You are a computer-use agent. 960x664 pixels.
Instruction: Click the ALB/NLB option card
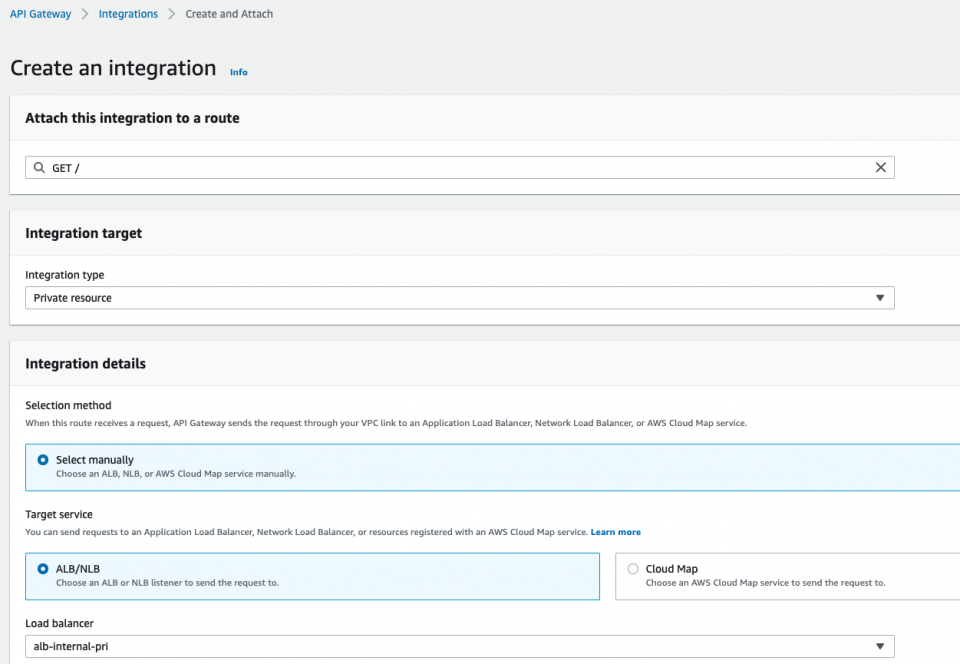310,577
